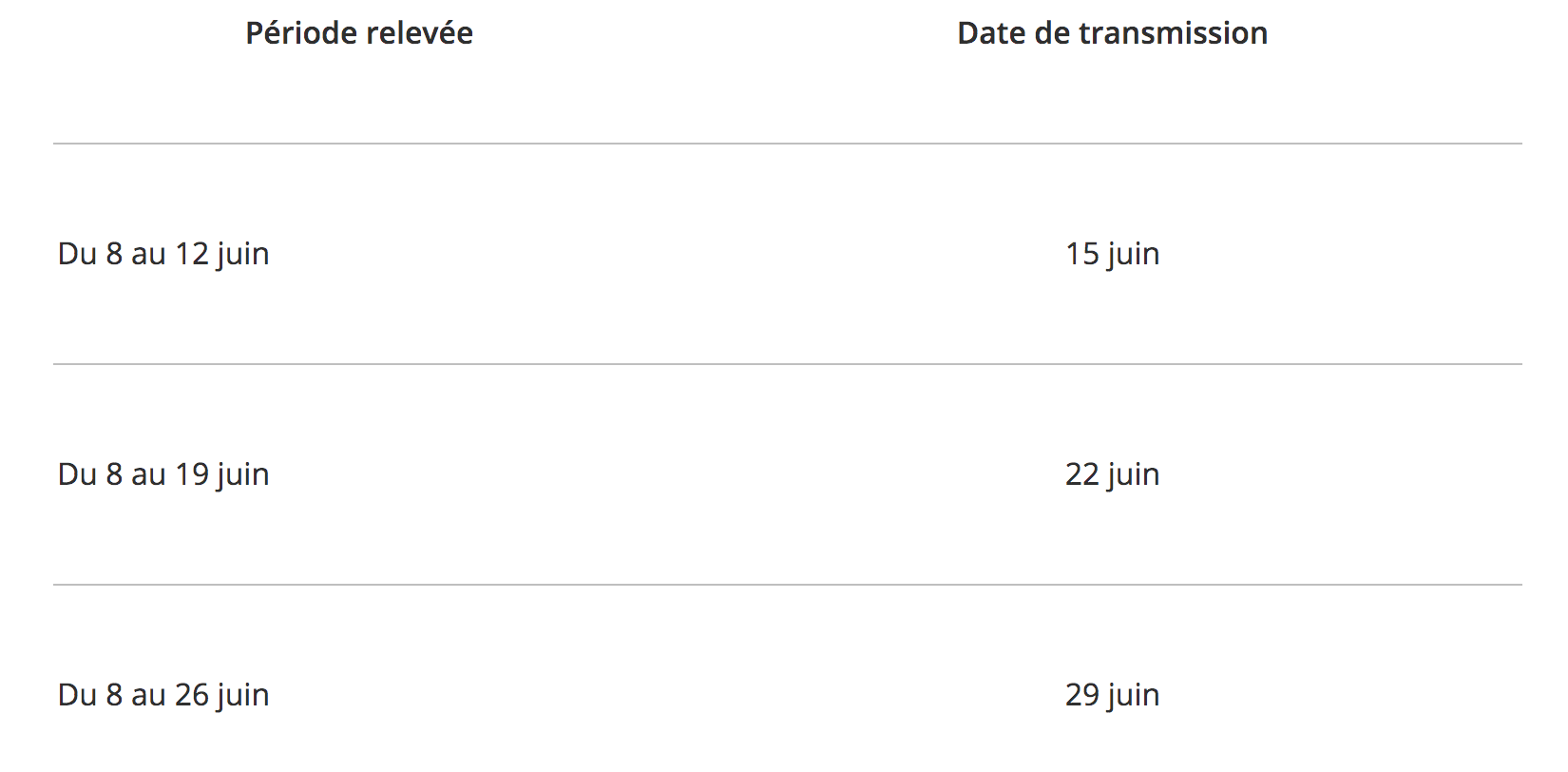This screenshot has width=1568, height=772.
Task: Click the "15 juin" transmission date
Action: (1112, 254)
